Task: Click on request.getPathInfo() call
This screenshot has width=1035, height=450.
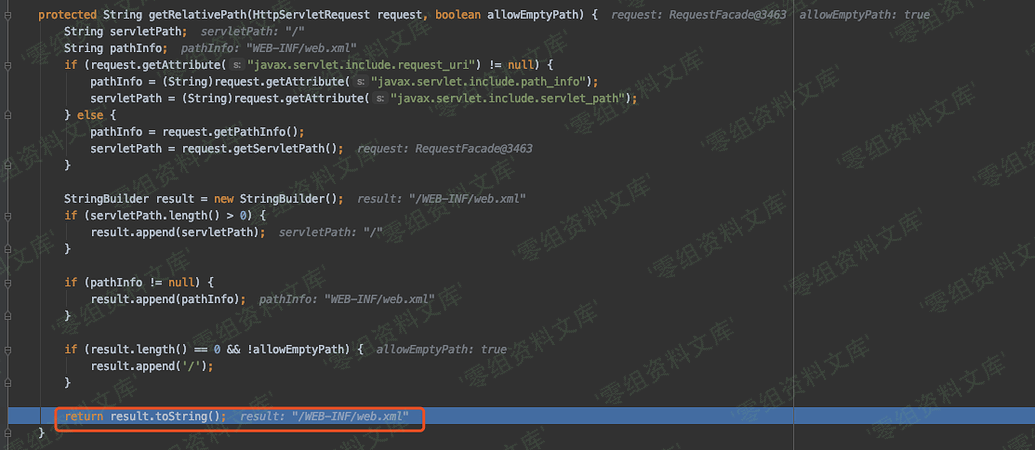Action: click(x=227, y=132)
